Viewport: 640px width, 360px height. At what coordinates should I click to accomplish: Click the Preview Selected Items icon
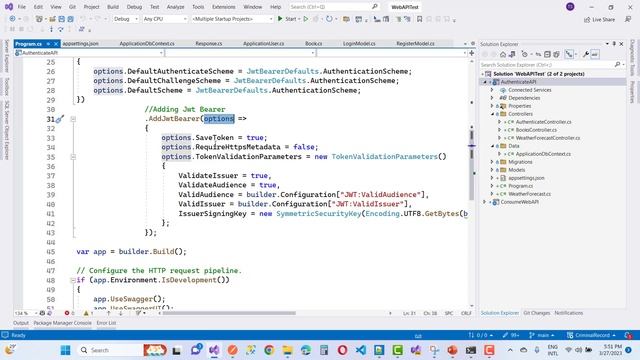coord(595,54)
